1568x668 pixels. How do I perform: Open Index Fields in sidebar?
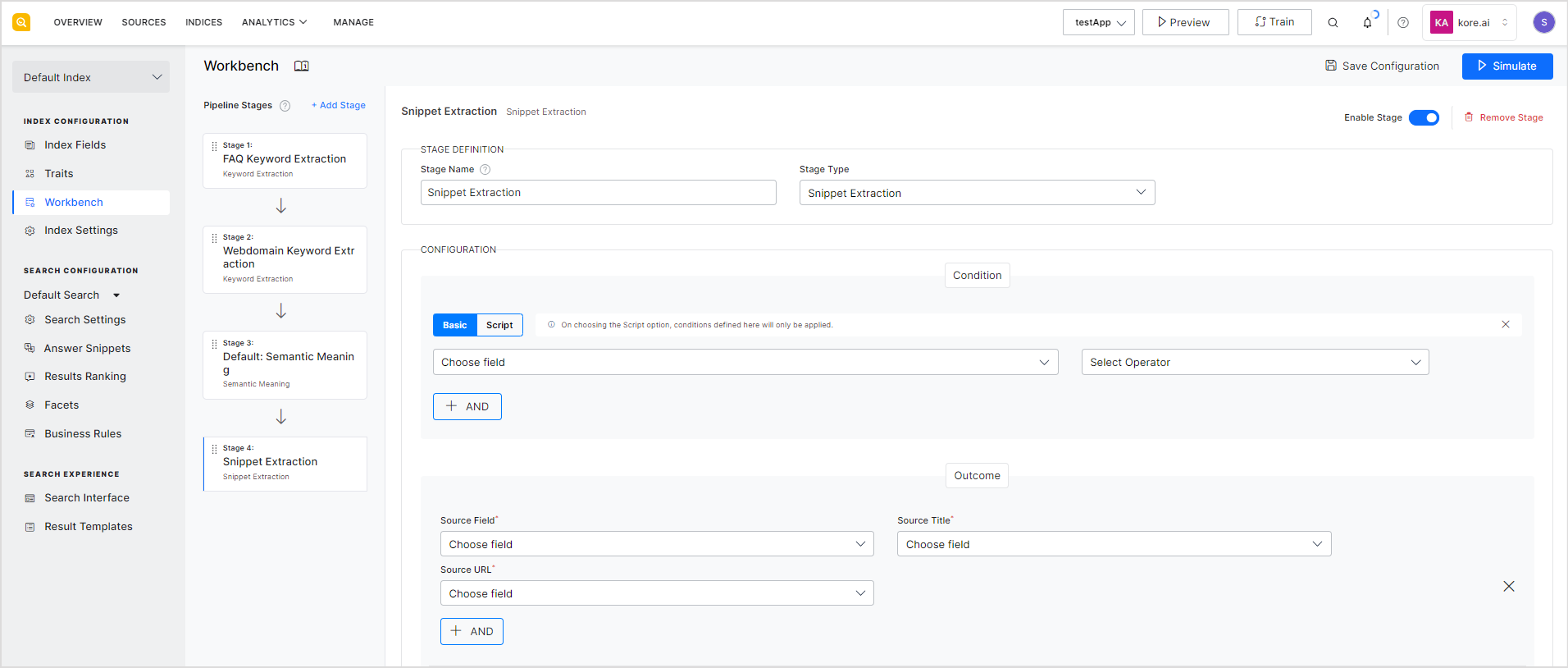pos(75,145)
